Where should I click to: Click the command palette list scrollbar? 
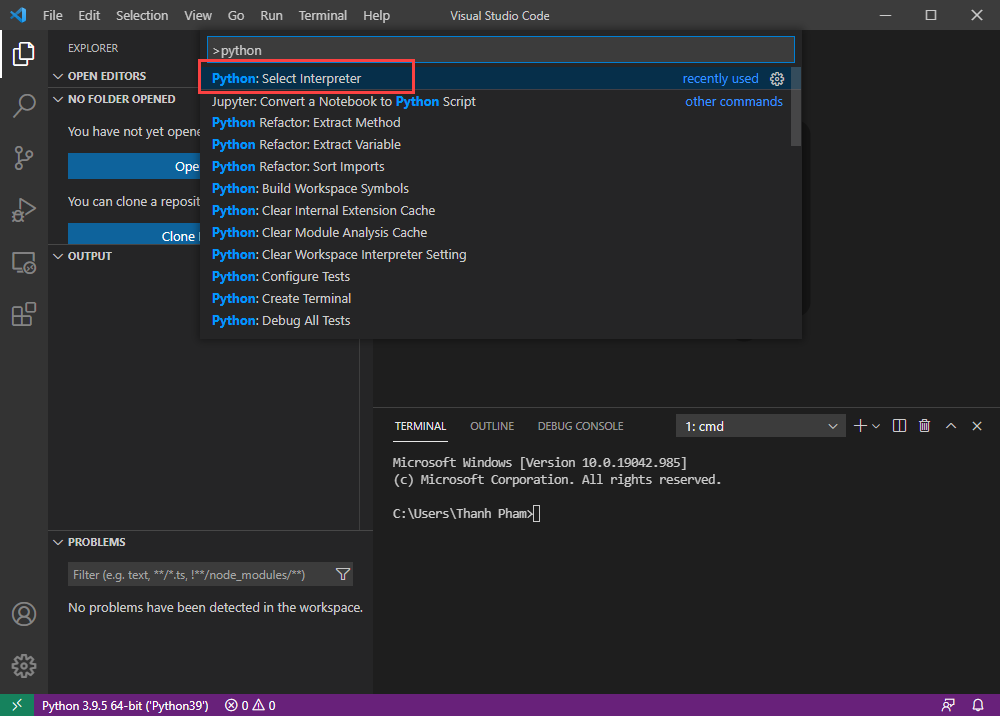(795, 106)
